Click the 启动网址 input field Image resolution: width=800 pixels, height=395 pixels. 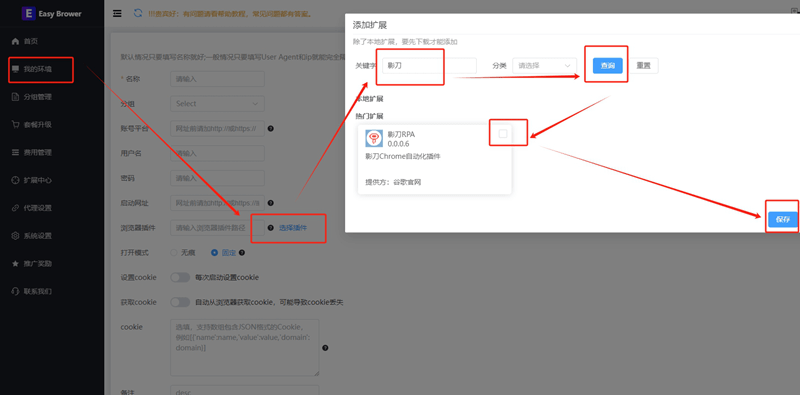[217, 203]
